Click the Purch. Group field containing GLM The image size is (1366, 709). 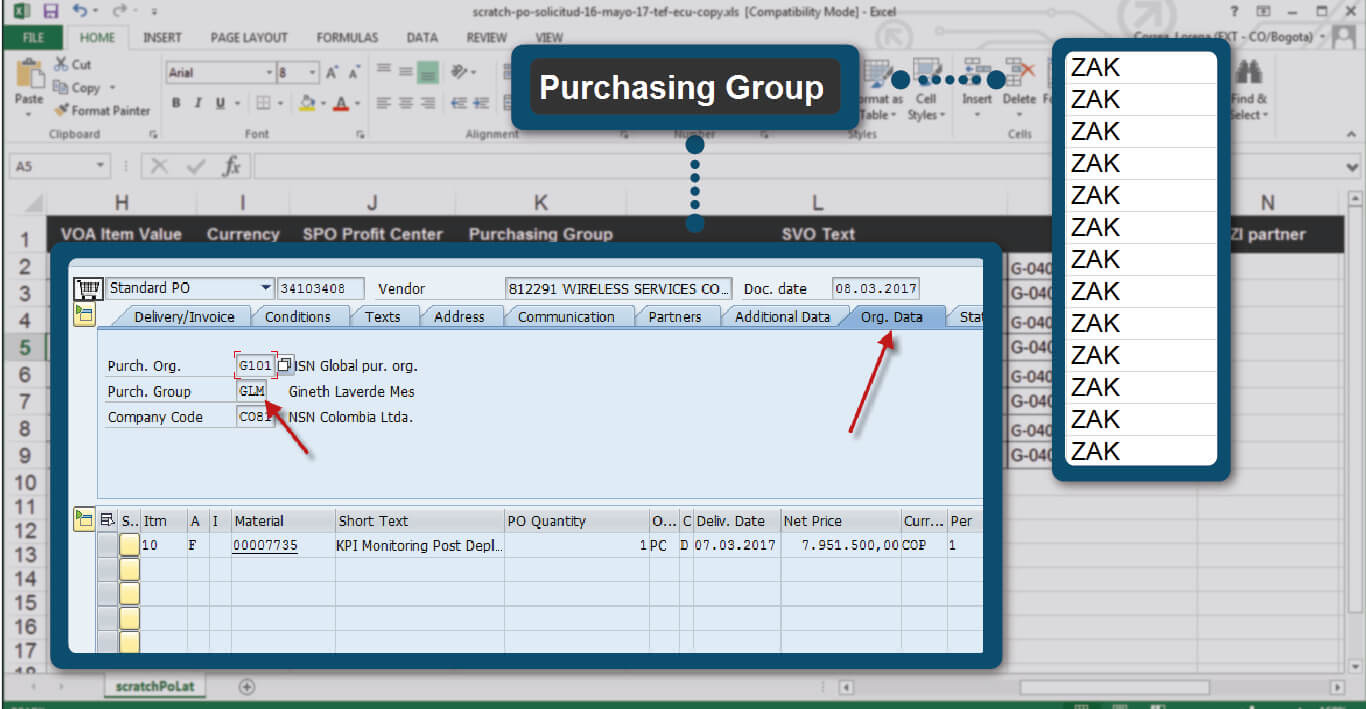tap(251, 392)
